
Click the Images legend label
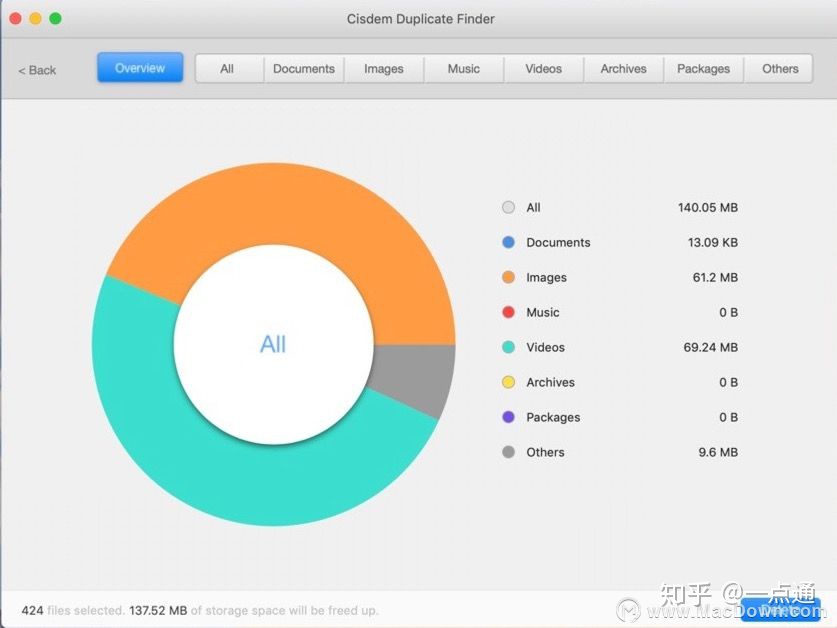pos(546,278)
